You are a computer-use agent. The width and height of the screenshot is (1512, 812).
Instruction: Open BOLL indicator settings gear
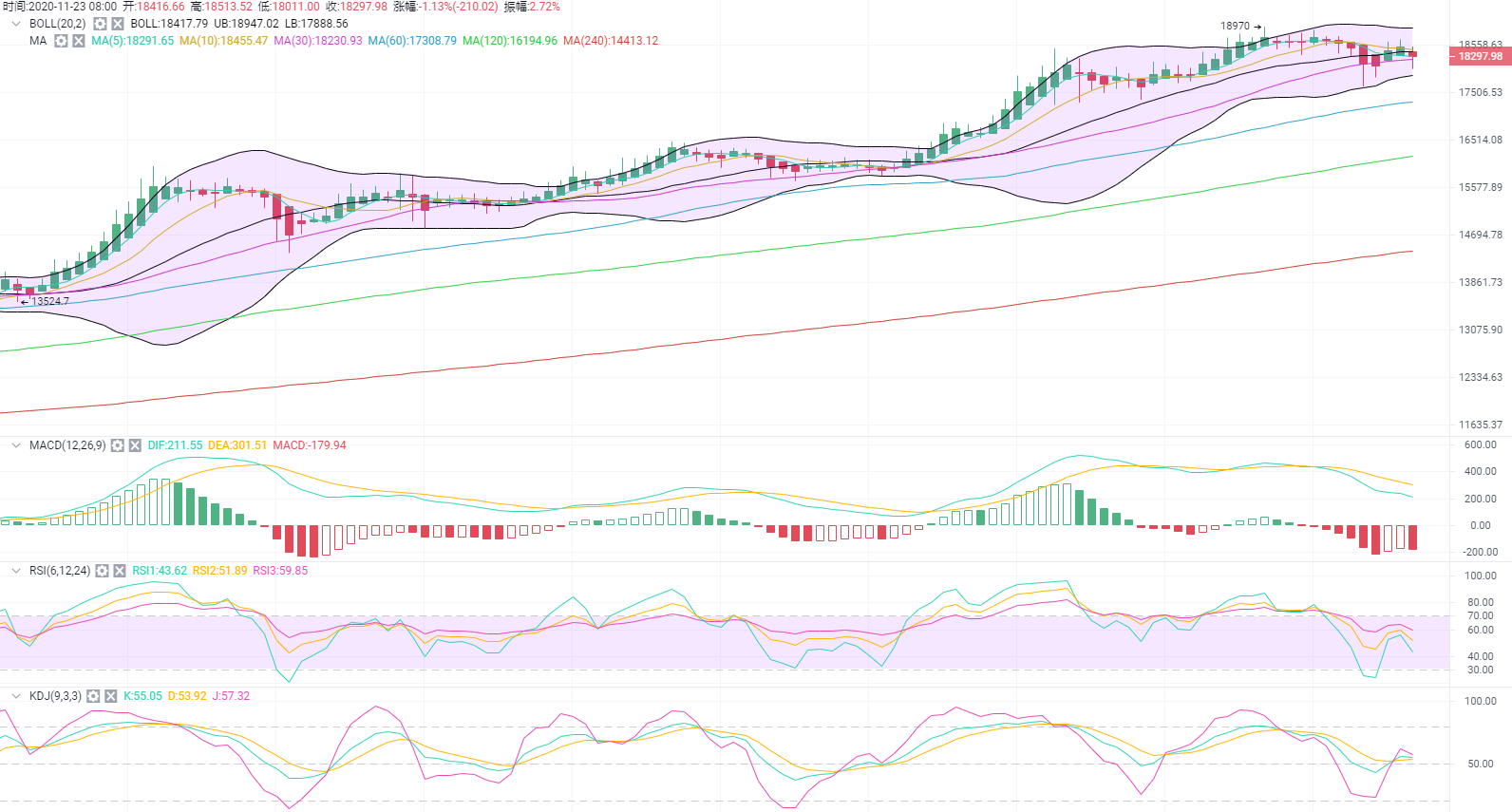pyautogui.click(x=100, y=24)
